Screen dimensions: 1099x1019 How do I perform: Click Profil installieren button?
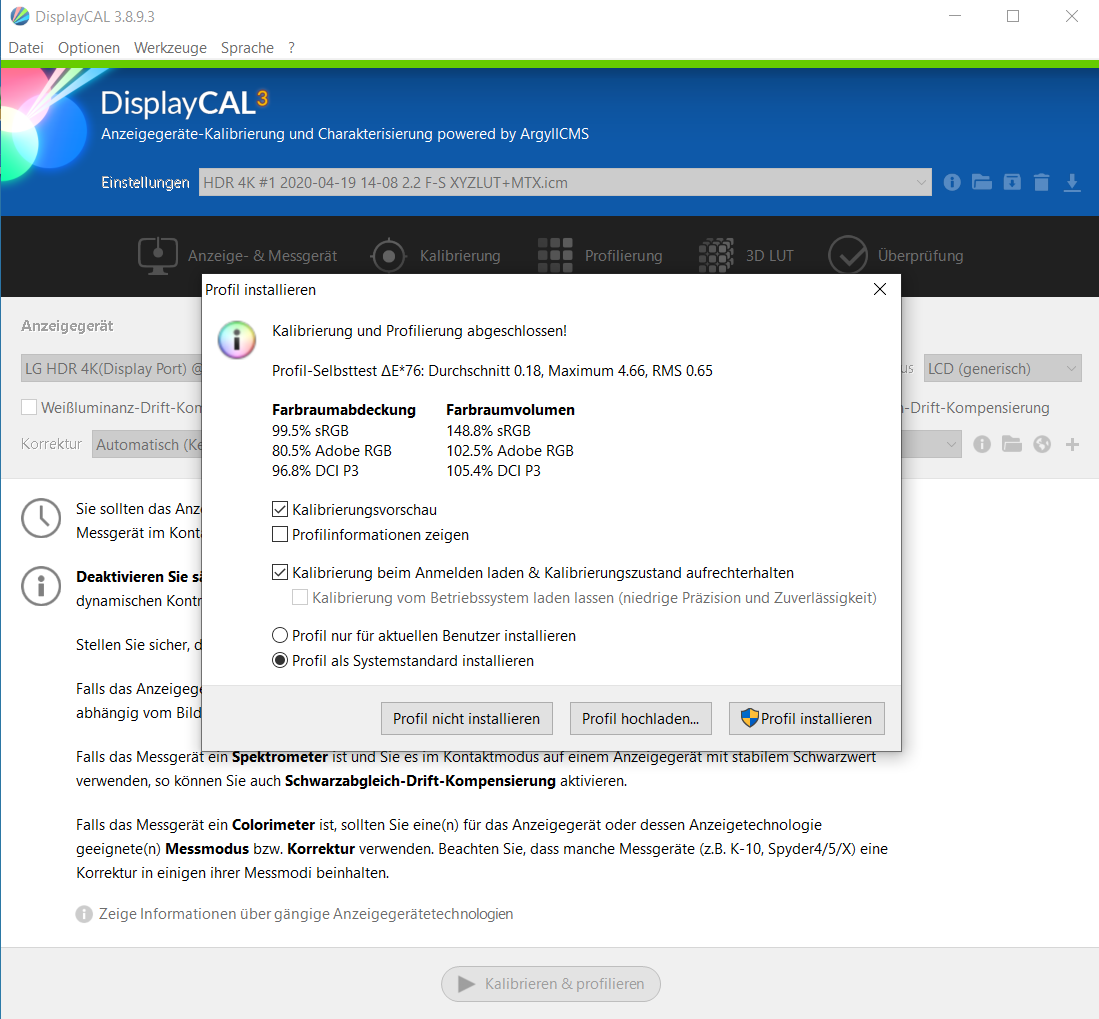point(807,718)
